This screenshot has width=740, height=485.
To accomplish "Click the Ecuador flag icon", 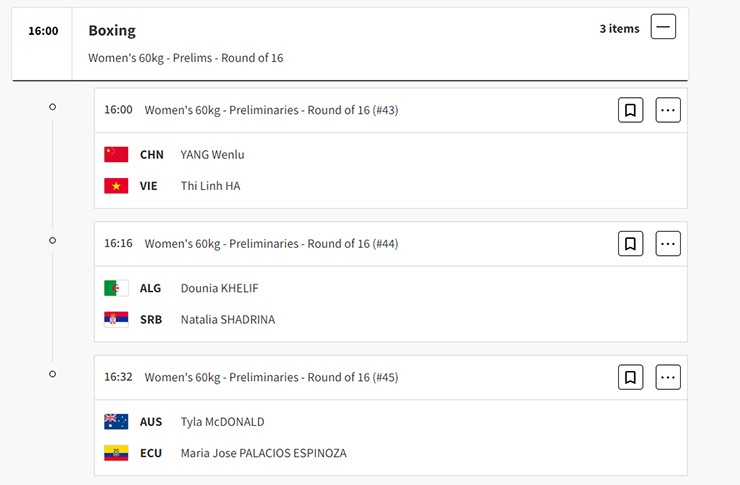I will [x=116, y=453].
